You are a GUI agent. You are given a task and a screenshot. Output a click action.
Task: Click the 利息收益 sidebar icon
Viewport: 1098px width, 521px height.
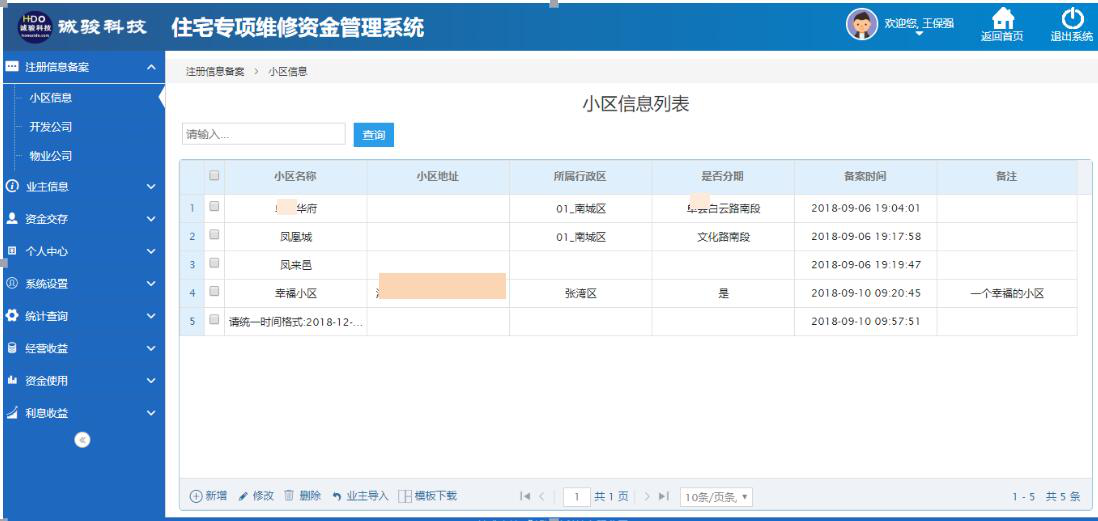coord(12,412)
